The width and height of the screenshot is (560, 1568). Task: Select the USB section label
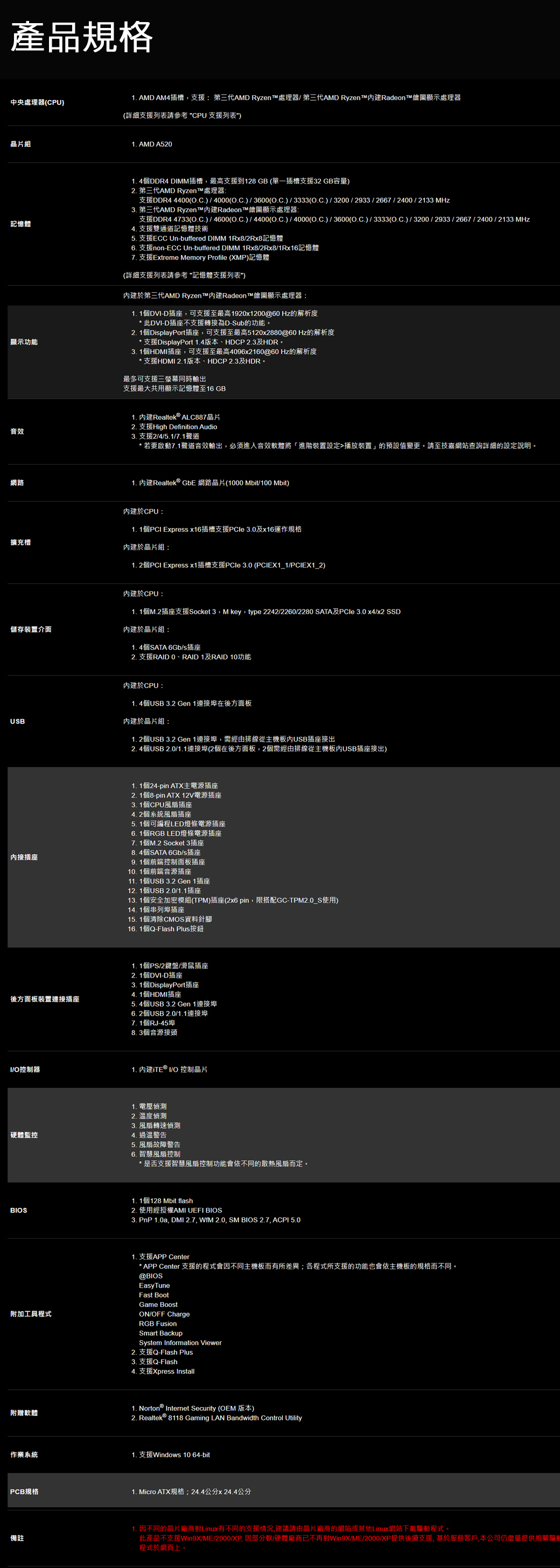tap(18, 721)
